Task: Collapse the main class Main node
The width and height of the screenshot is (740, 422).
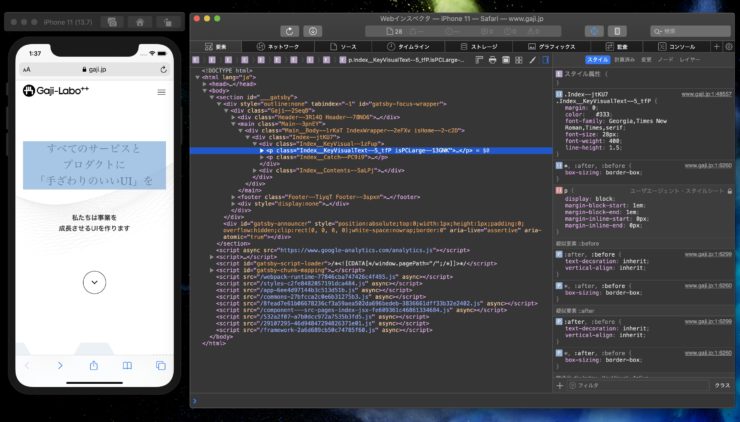Action: click(233, 124)
